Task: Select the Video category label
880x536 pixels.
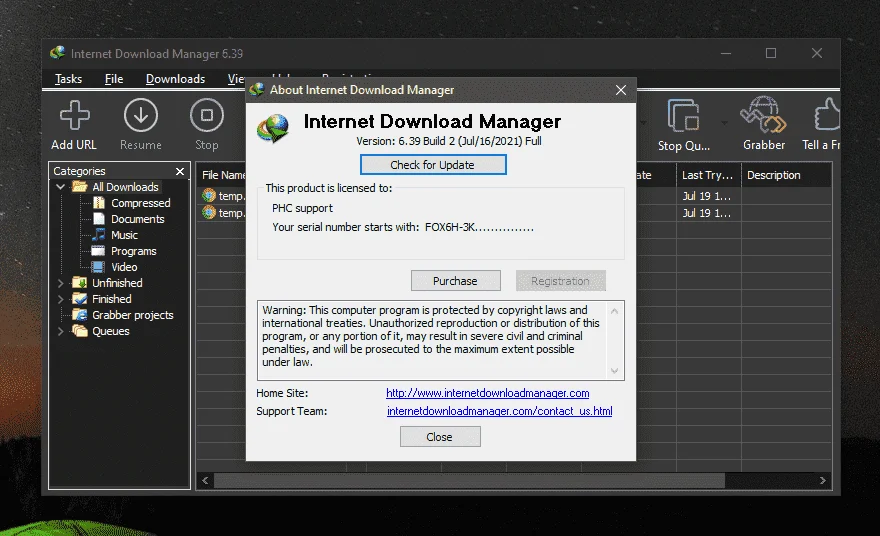Action: click(x=124, y=267)
